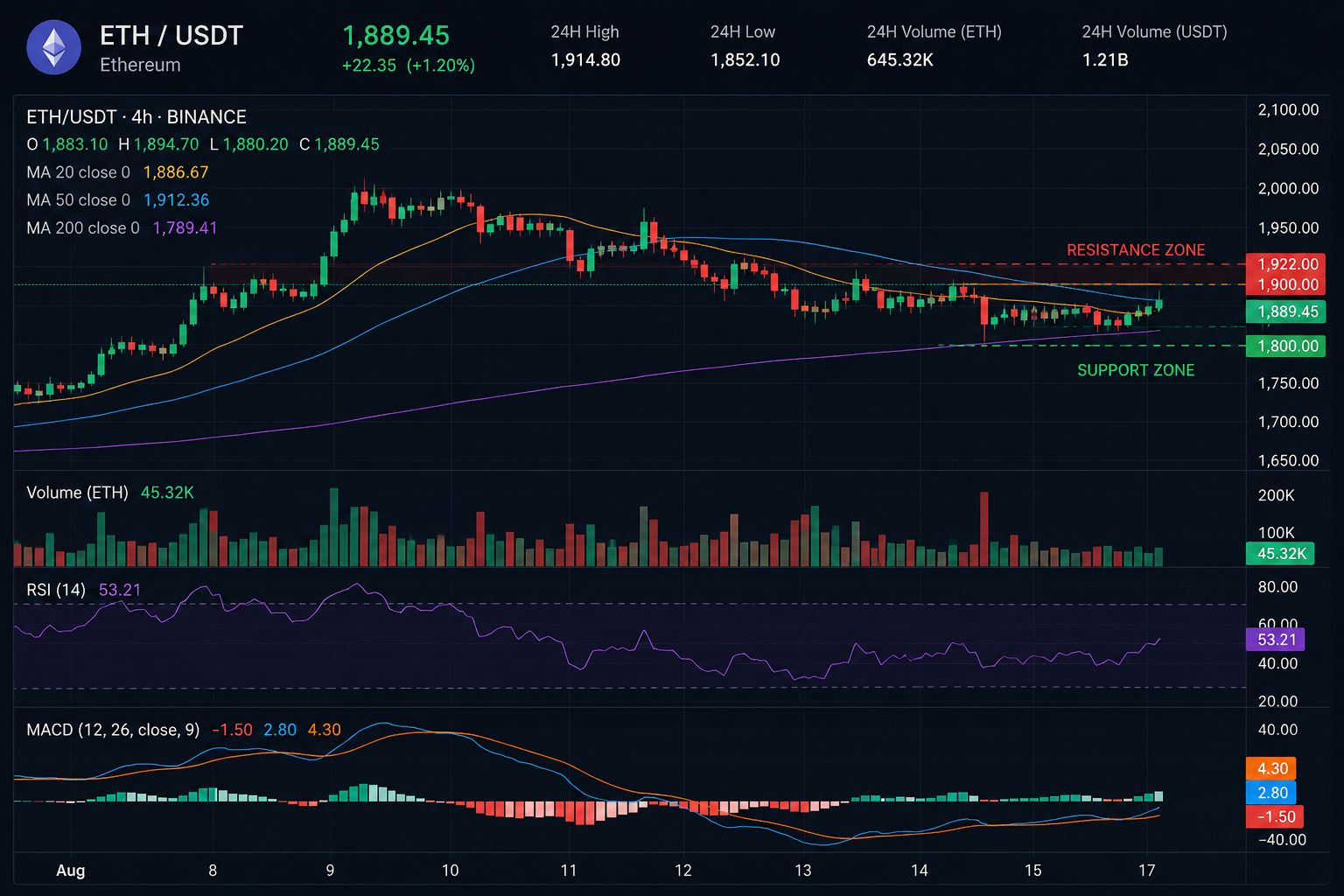Select the 645.32K volume value
This screenshot has height=896, width=1344.
(900, 59)
